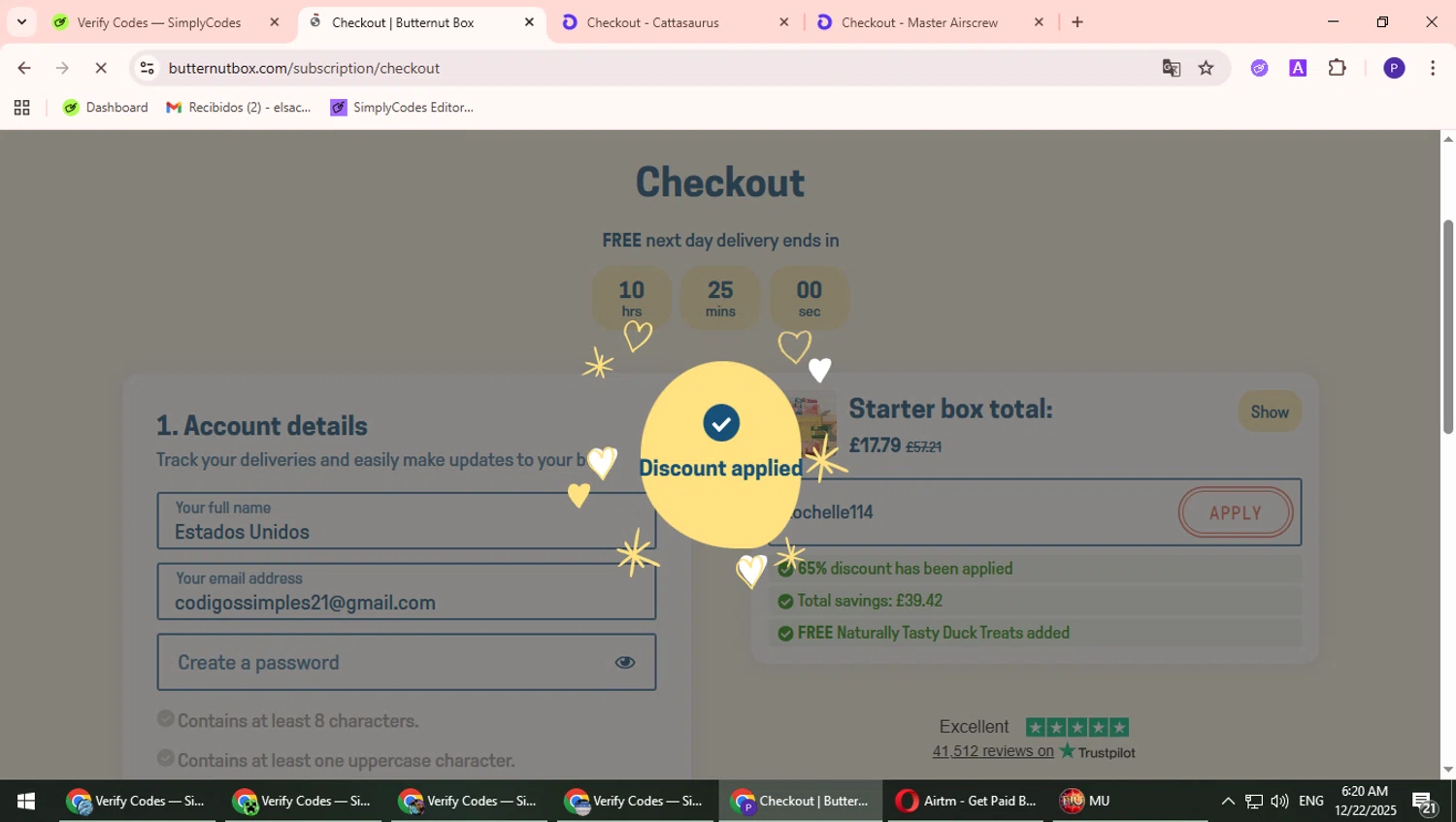Screen dimensions: 1456x822
Task: Translate this page icon
Action: (1172, 68)
